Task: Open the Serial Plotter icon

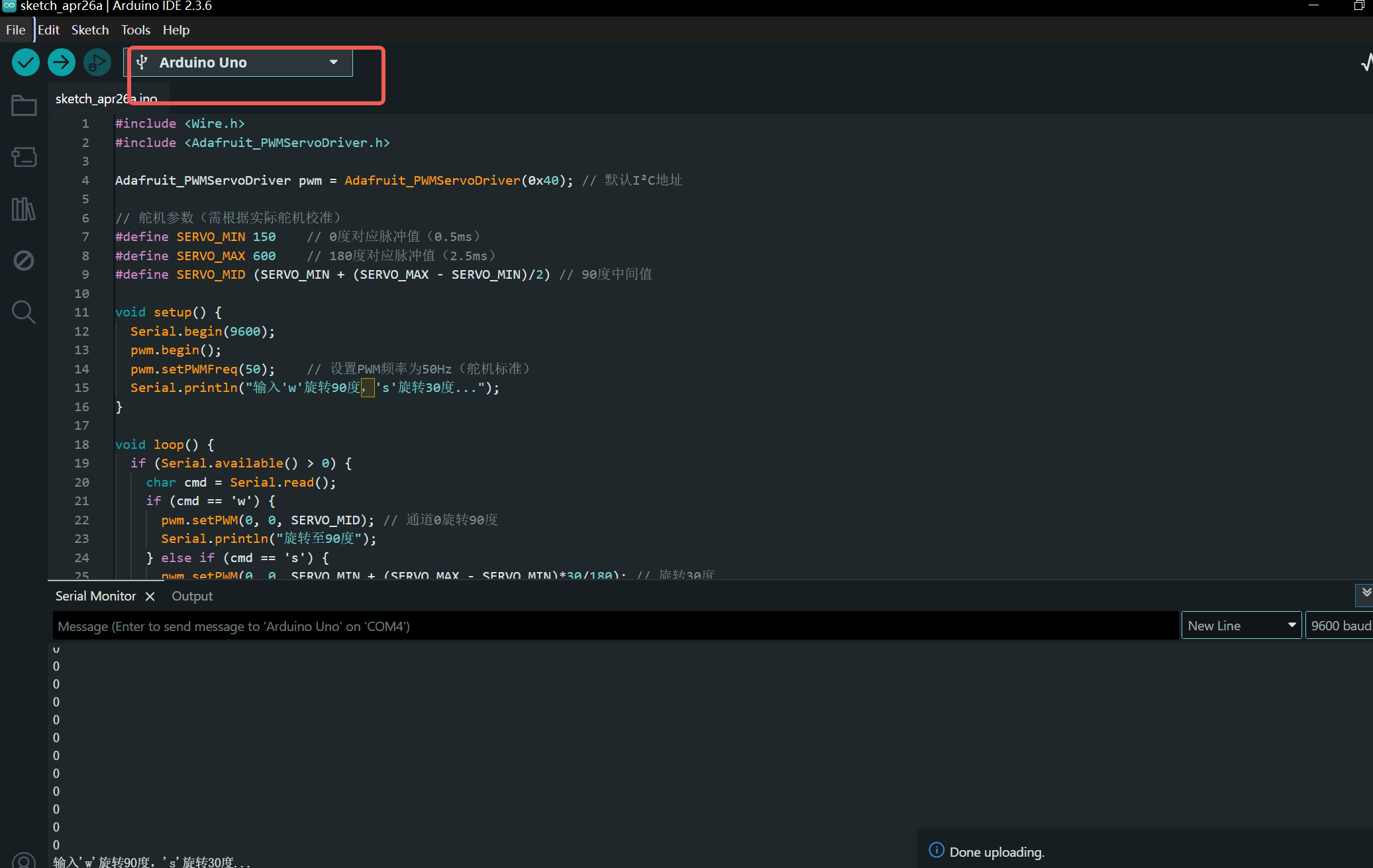Action: (1366, 62)
